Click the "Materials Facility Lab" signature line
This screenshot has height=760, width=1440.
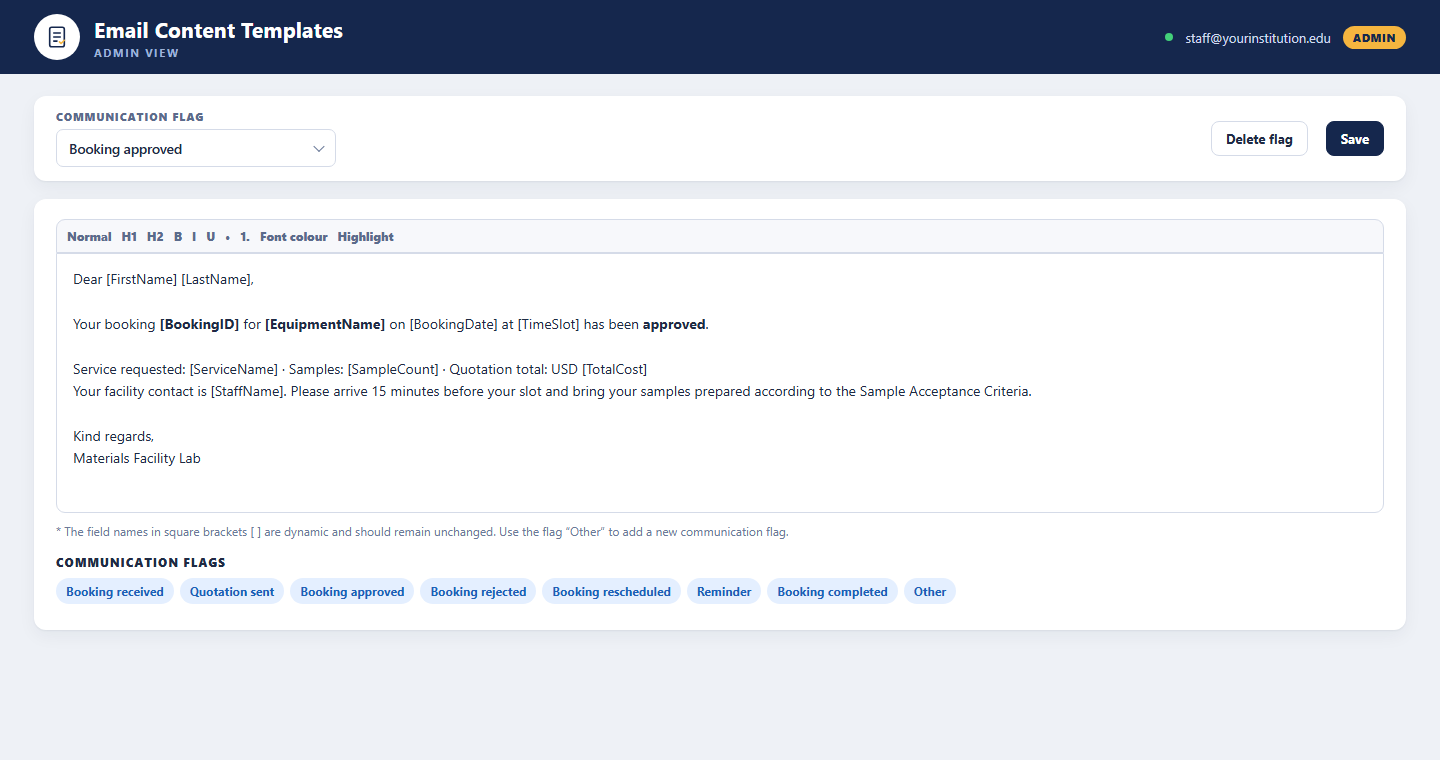point(137,458)
